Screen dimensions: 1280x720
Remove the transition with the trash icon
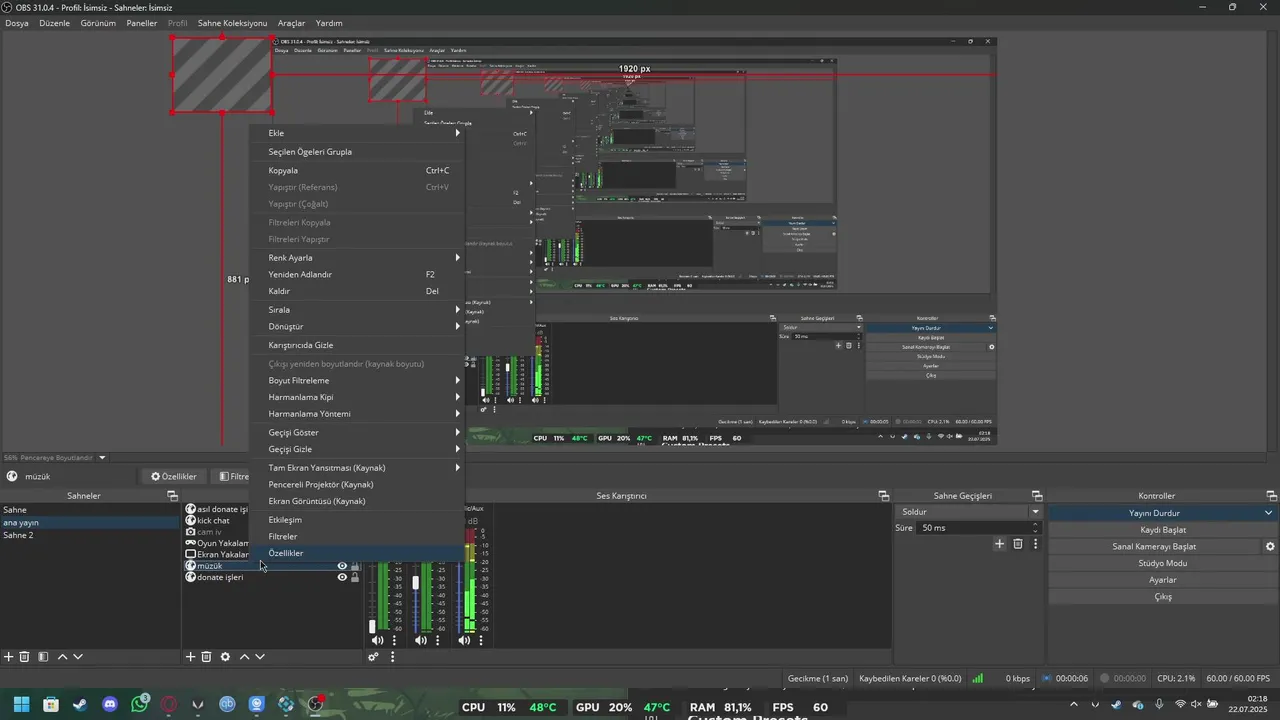pyautogui.click(x=1018, y=544)
